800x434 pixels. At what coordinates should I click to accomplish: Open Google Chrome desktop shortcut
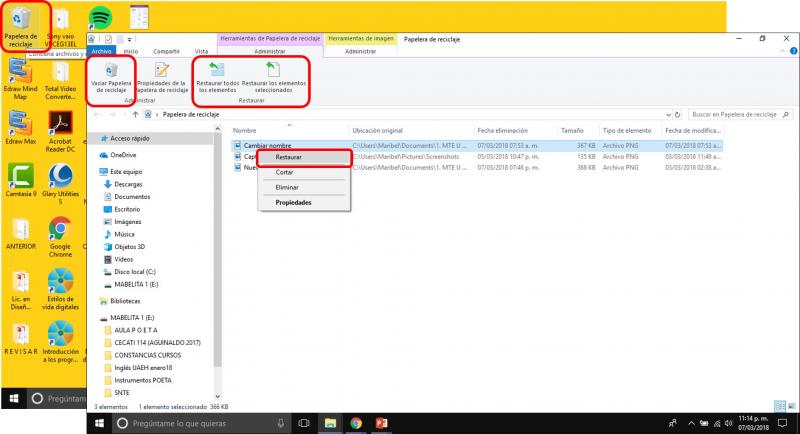[x=60, y=237]
